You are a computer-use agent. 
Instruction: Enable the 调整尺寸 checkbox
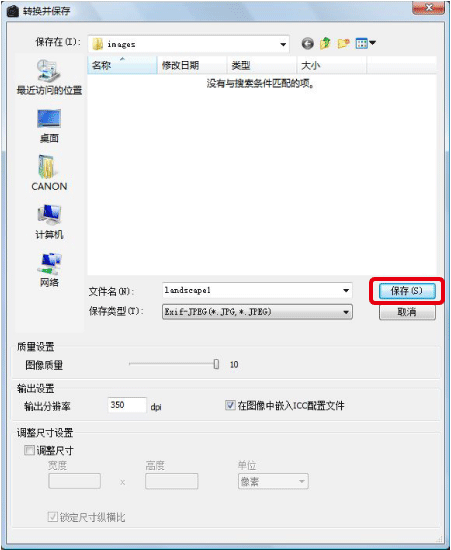tap(29, 450)
